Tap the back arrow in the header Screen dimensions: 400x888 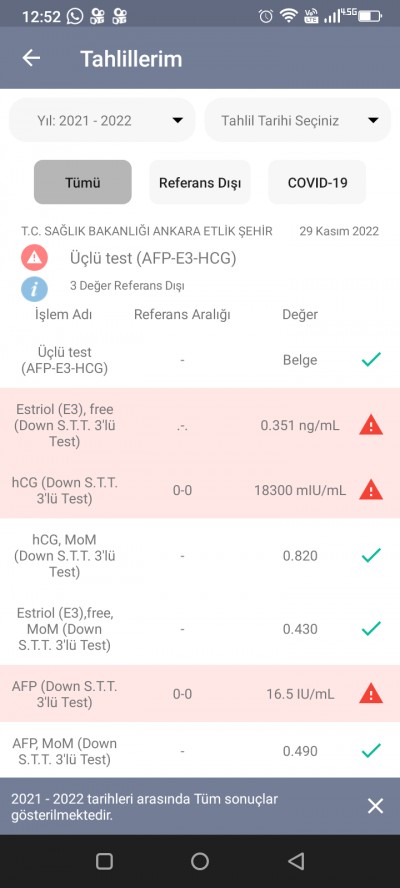coord(31,58)
